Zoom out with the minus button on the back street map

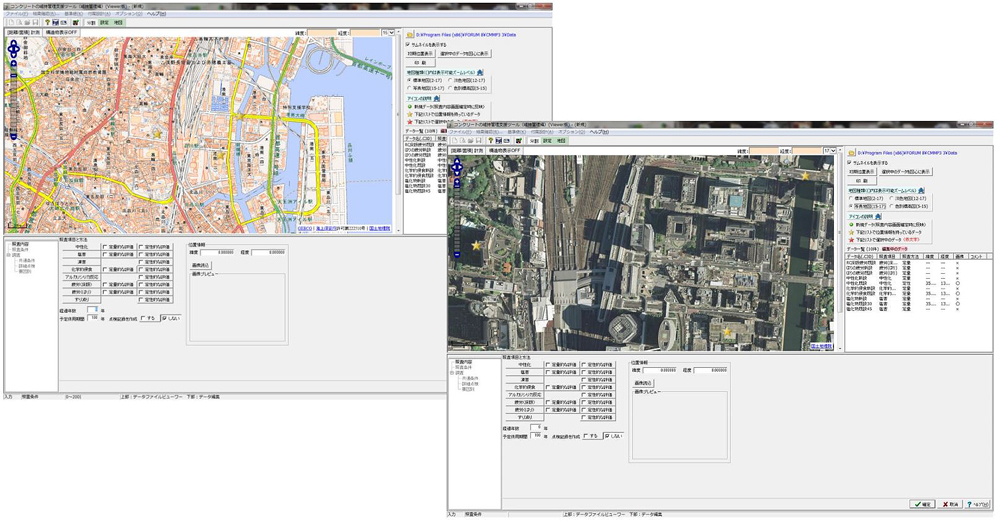(x=13, y=136)
